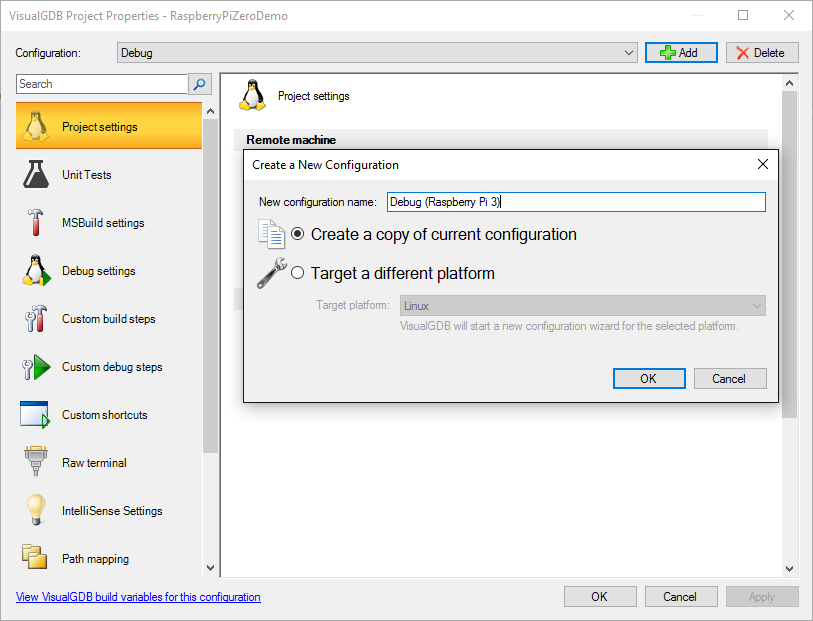Click the Custom debug steps play icon

pyautogui.click(x=36, y=367)
